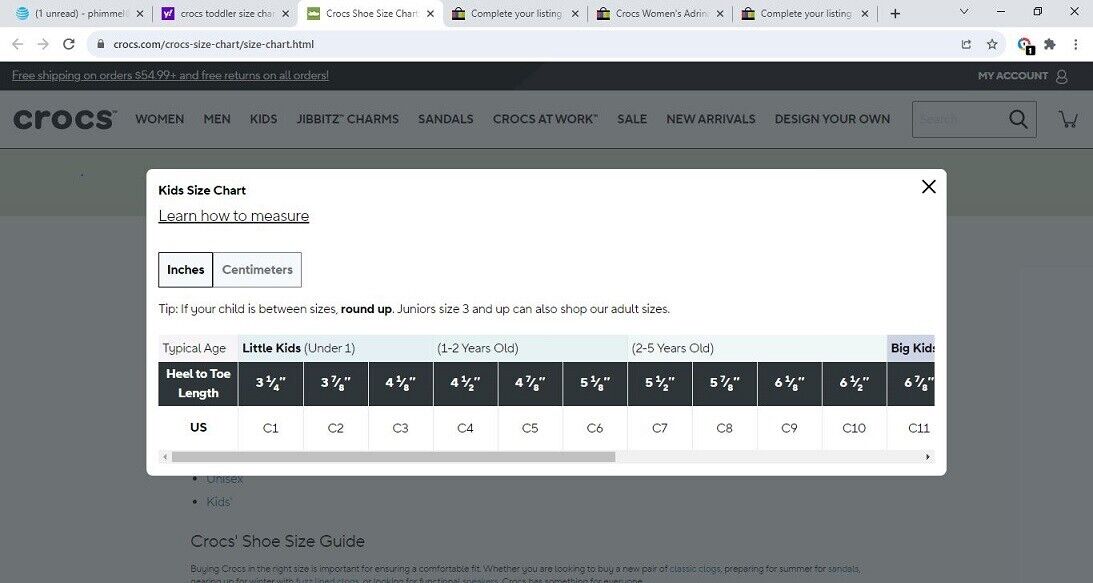Close the crocs toddler size chart tab

(285, 13)
